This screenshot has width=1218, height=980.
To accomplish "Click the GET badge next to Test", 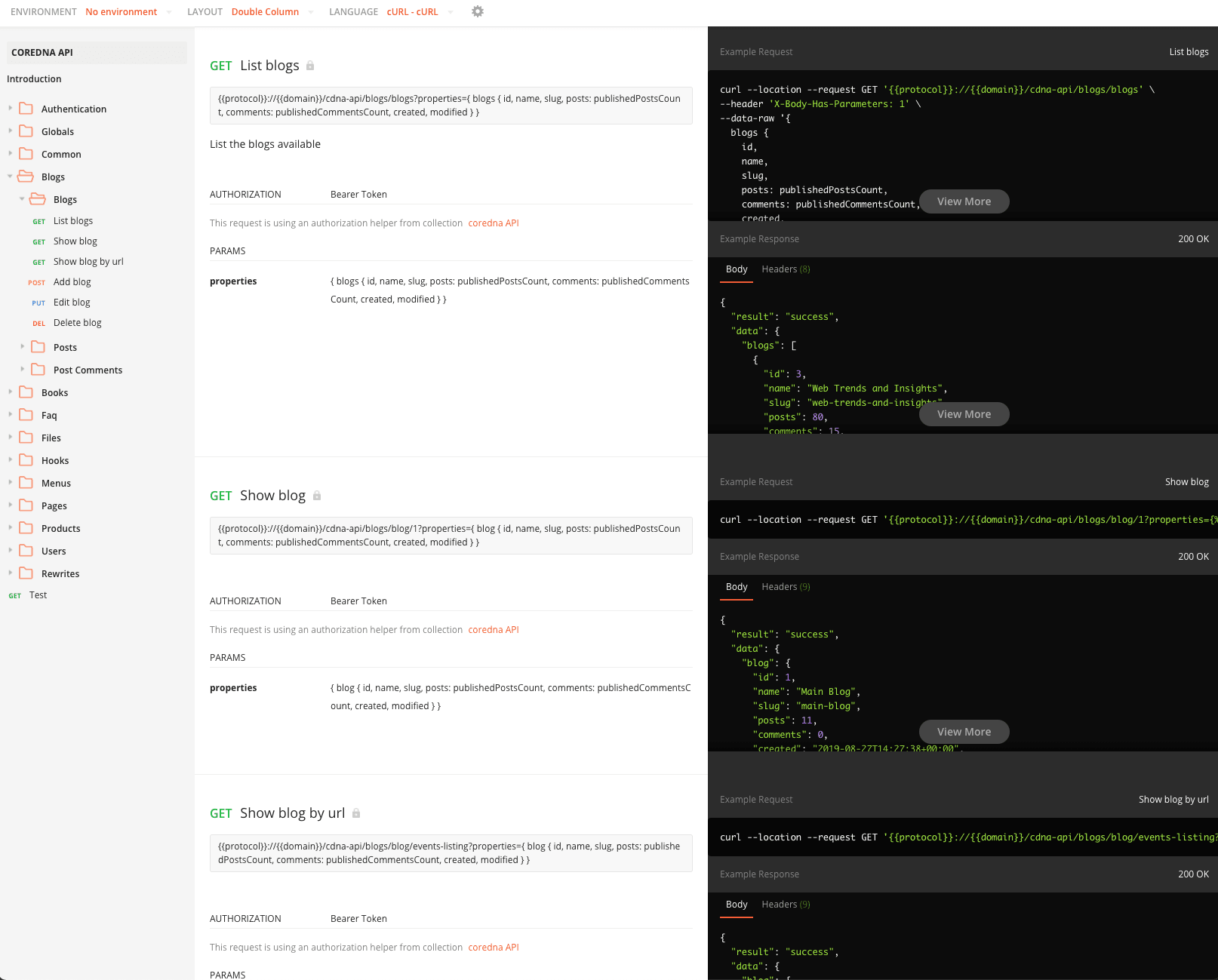I will click(14, 595).
